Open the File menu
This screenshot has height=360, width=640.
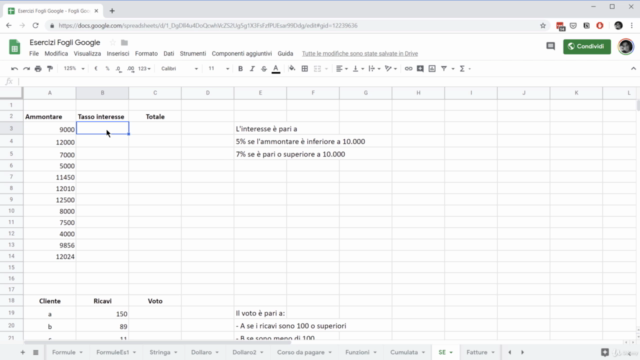34,53
